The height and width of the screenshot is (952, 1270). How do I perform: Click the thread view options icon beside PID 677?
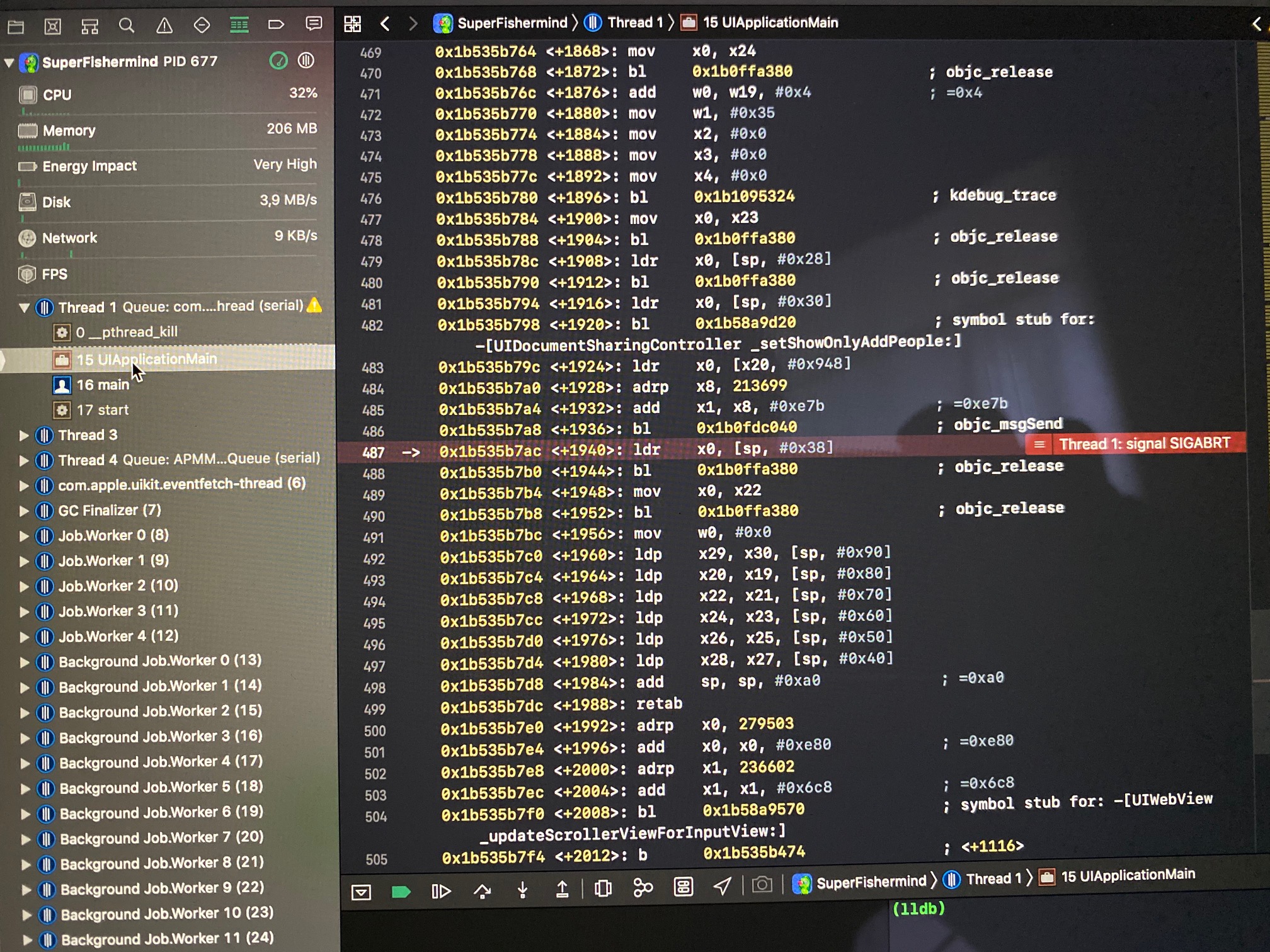point(306,60)
